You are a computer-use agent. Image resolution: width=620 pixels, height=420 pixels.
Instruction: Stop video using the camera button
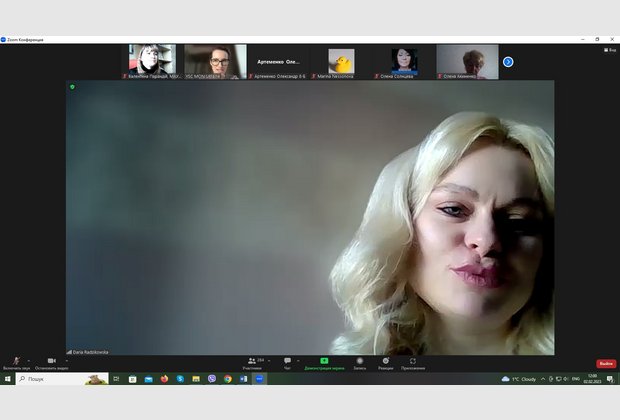pyautogui.click(x=51, y=361)
